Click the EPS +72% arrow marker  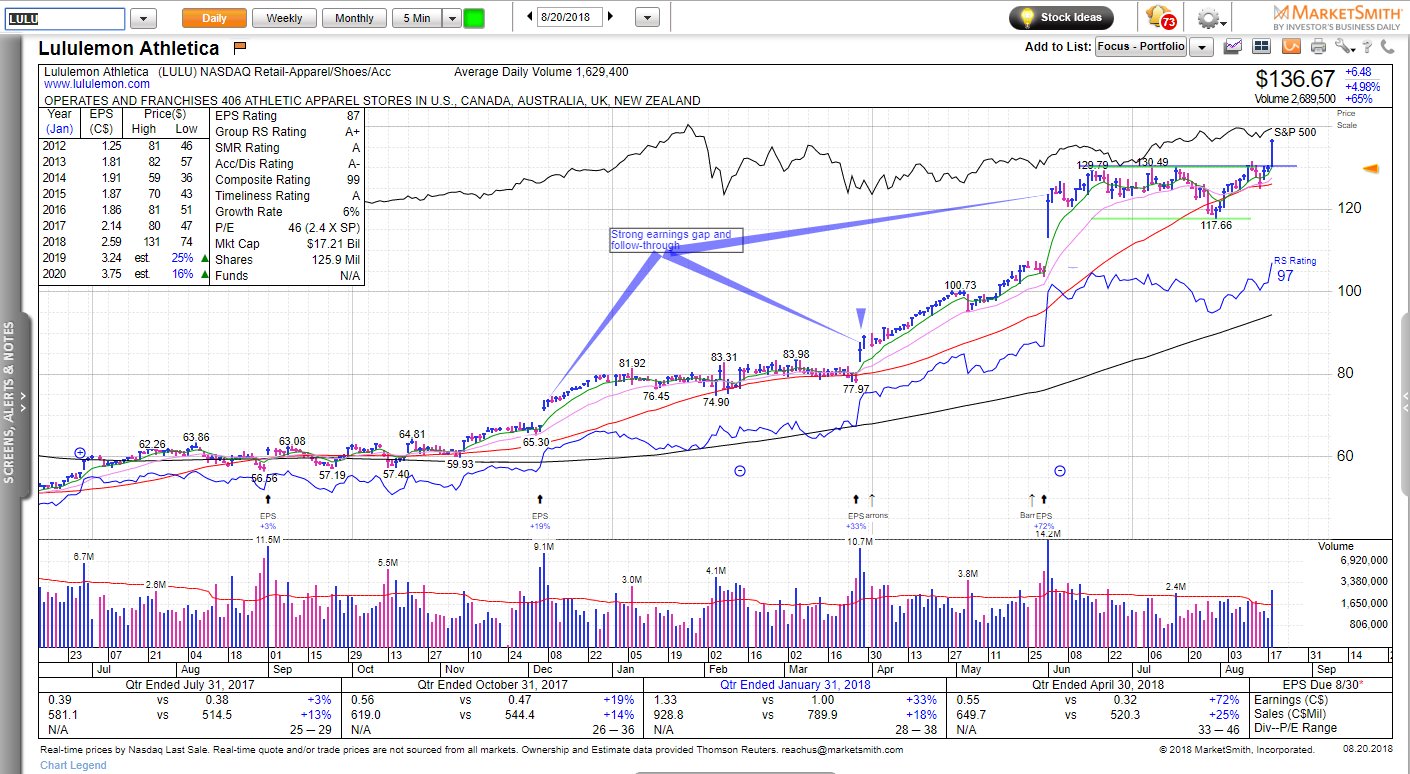point(1044,497)
